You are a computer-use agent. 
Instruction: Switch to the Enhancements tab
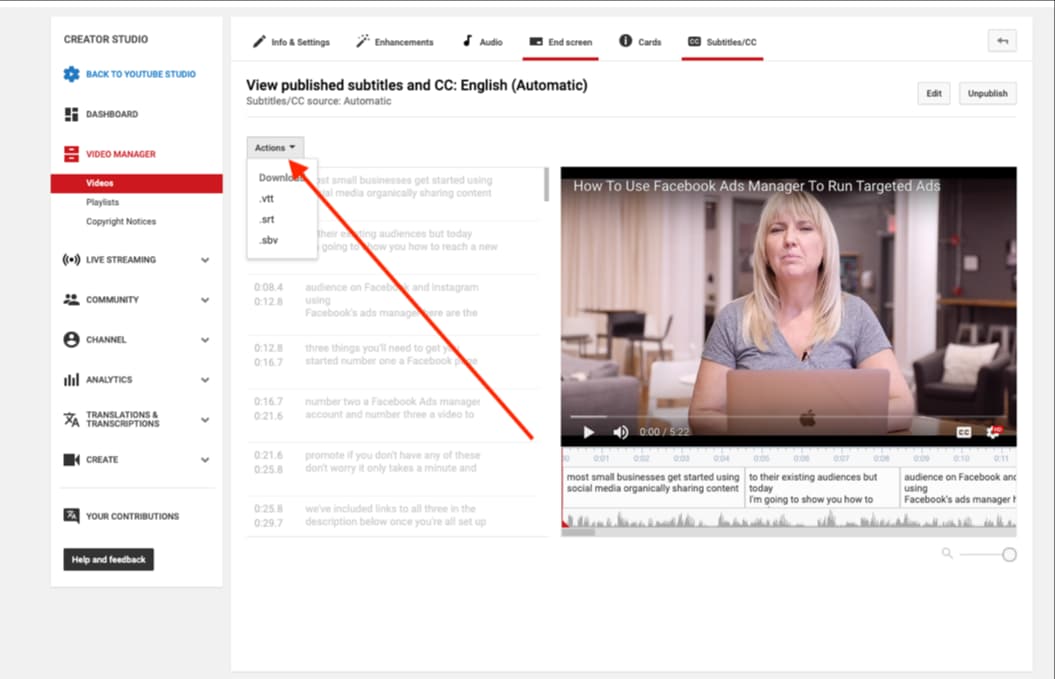click(395, 42)
